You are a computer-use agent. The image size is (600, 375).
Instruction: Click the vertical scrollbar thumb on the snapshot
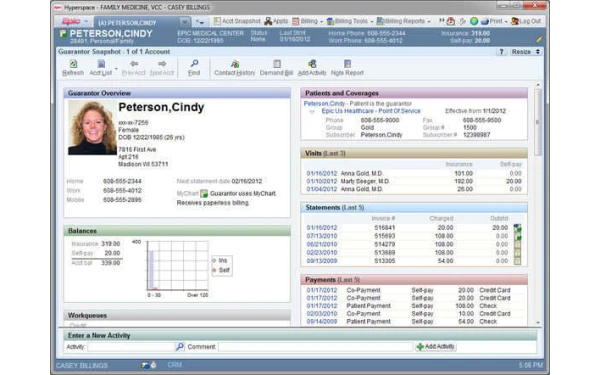coord(538,122)
